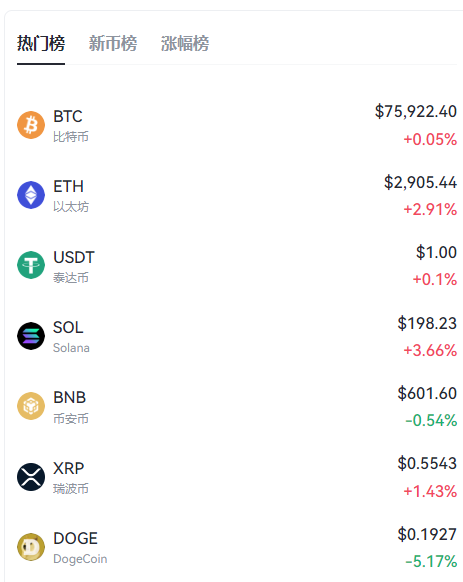
Task: Open the ETH 以太坊 name link
Action: pos(71,196)
